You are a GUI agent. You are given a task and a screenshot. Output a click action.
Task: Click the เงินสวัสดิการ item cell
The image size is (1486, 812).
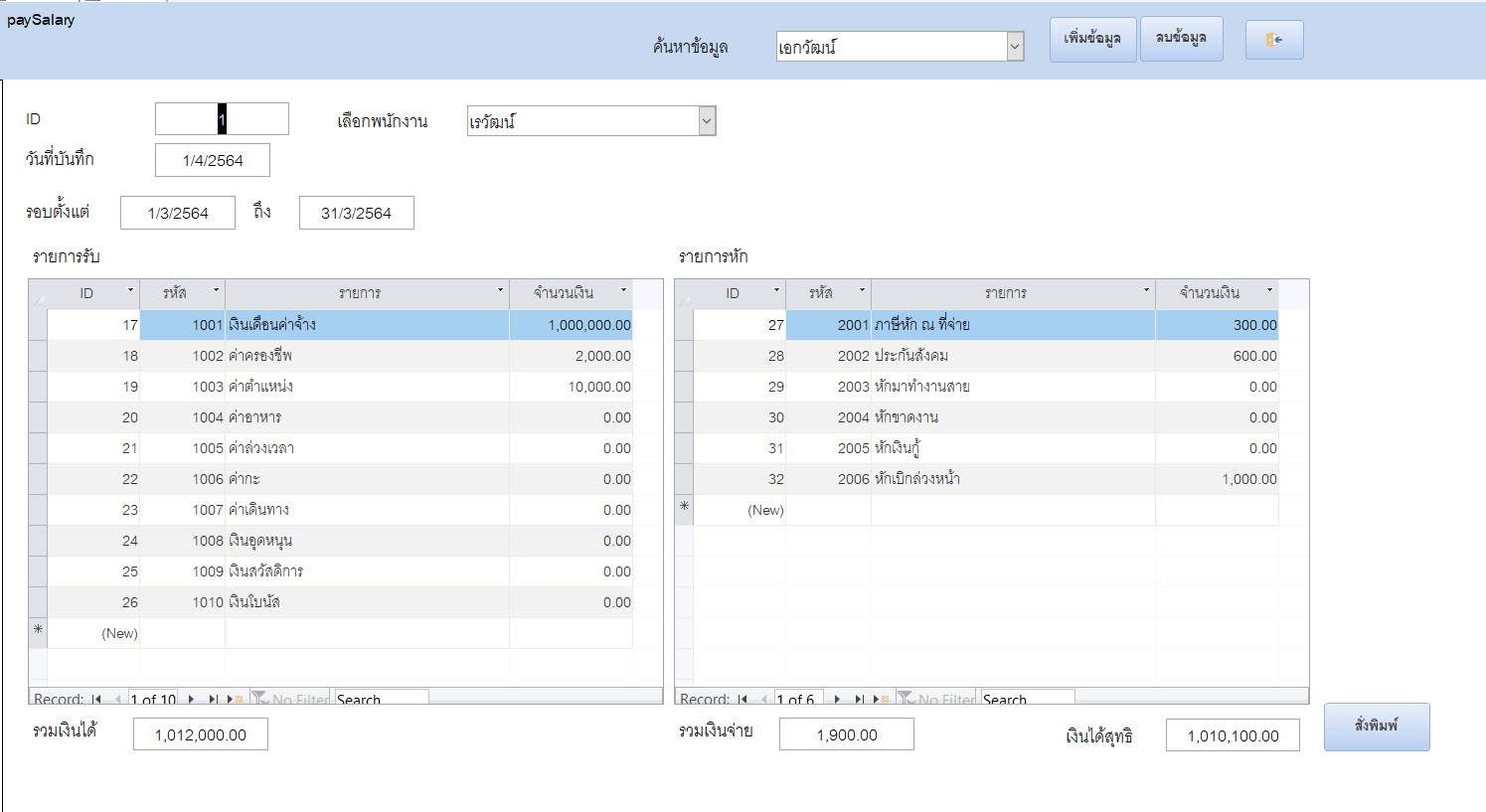[367, 571]
